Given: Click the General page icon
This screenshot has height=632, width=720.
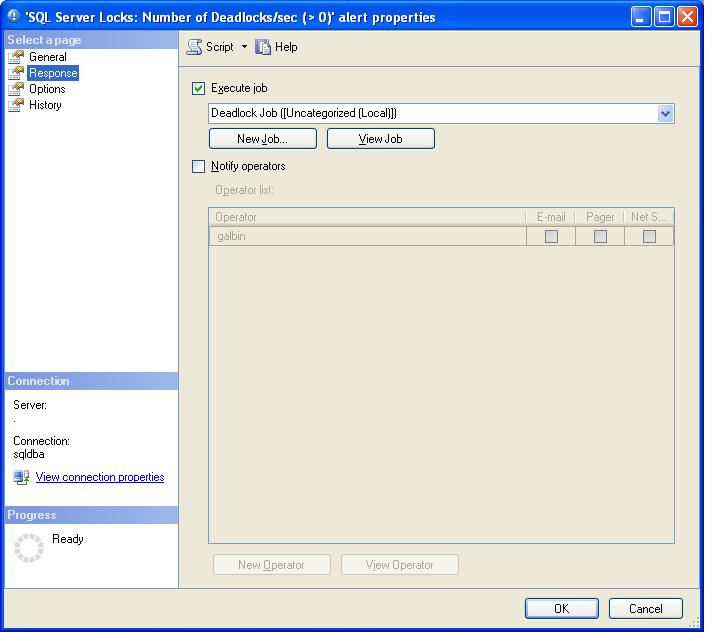Looking at the screenshot, I should click(16, 57).
